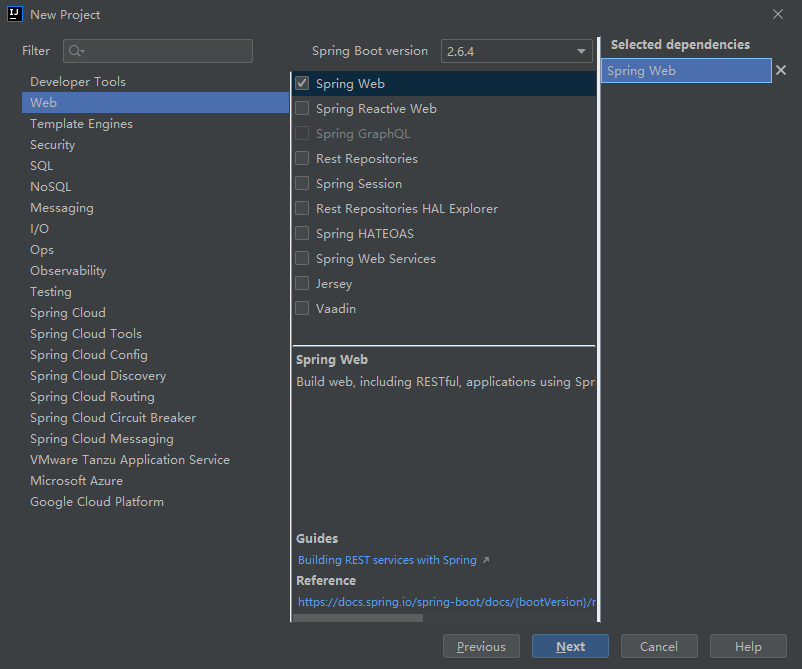
Task: Click the Build web, including RESTful description text
Action: pyautogui.click(x=445, y=382)
